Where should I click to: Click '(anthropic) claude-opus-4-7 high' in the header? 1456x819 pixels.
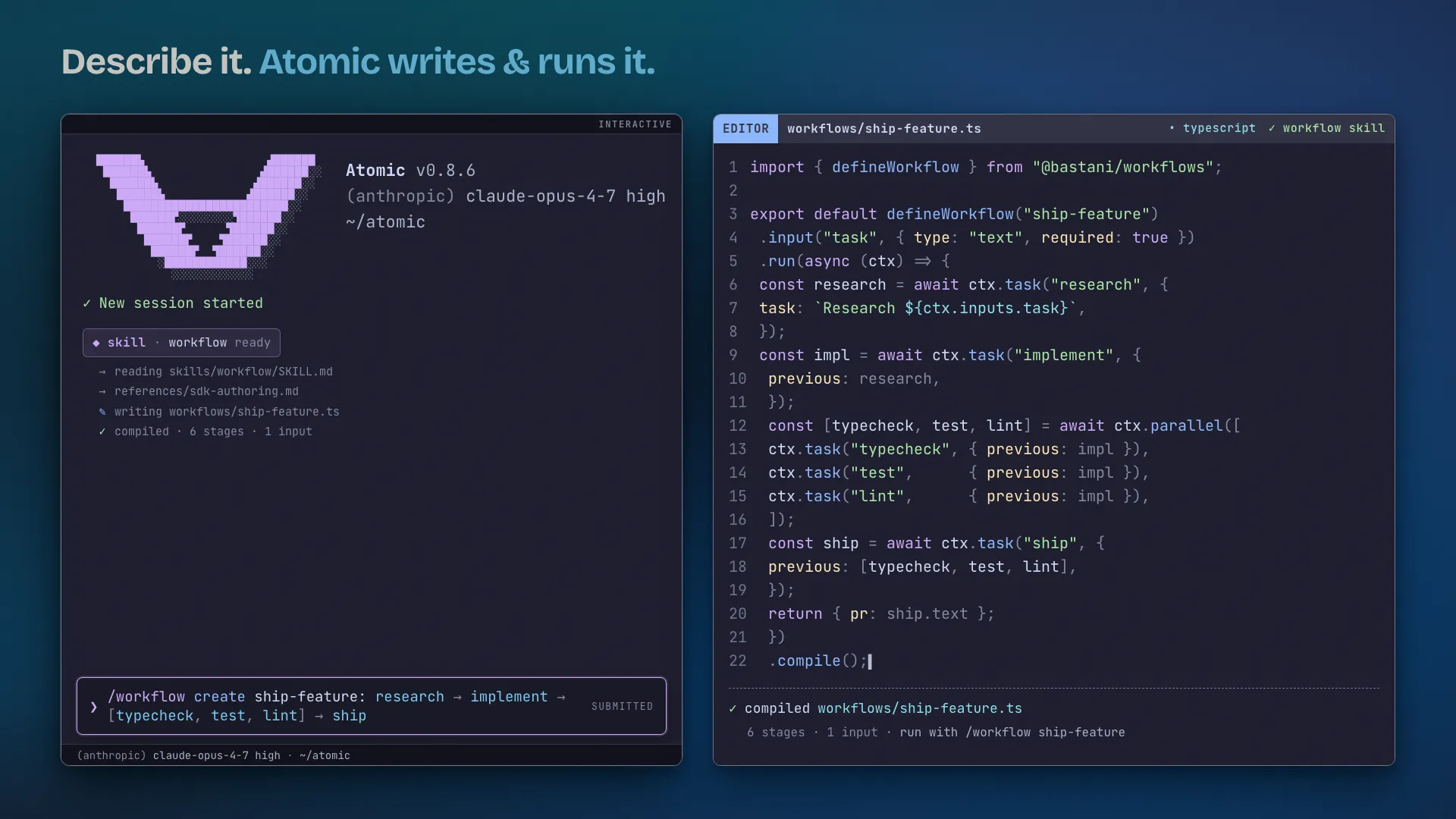click(506, 196)
